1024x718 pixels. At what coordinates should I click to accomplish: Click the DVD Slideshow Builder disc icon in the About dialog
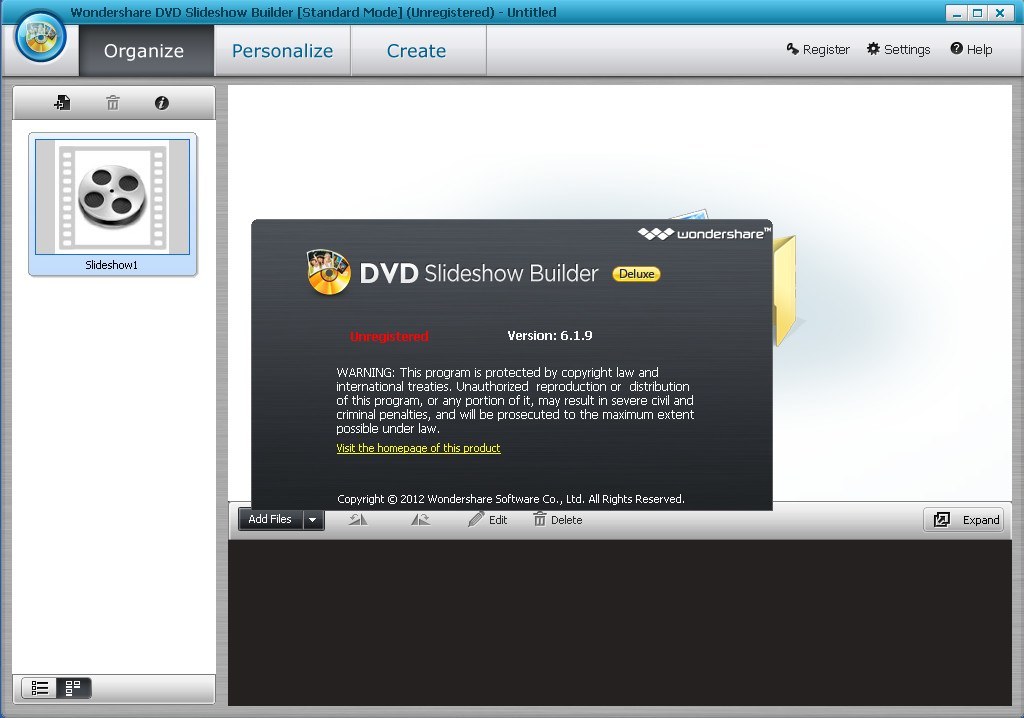coord(328,272)
